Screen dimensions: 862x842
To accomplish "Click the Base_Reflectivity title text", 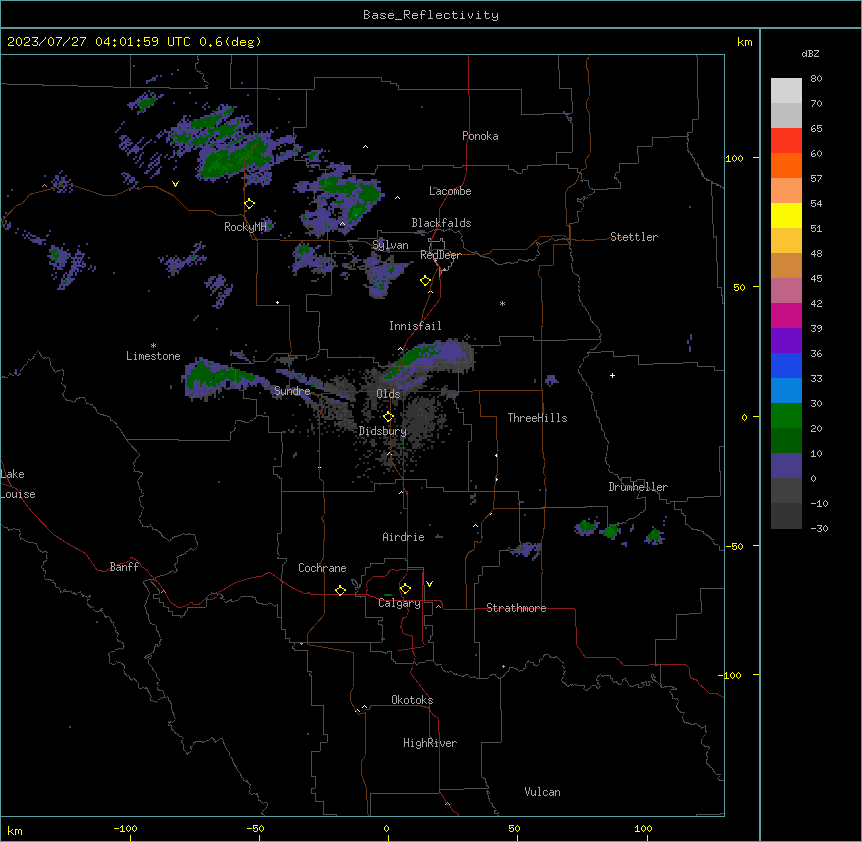I will point(431,15).
